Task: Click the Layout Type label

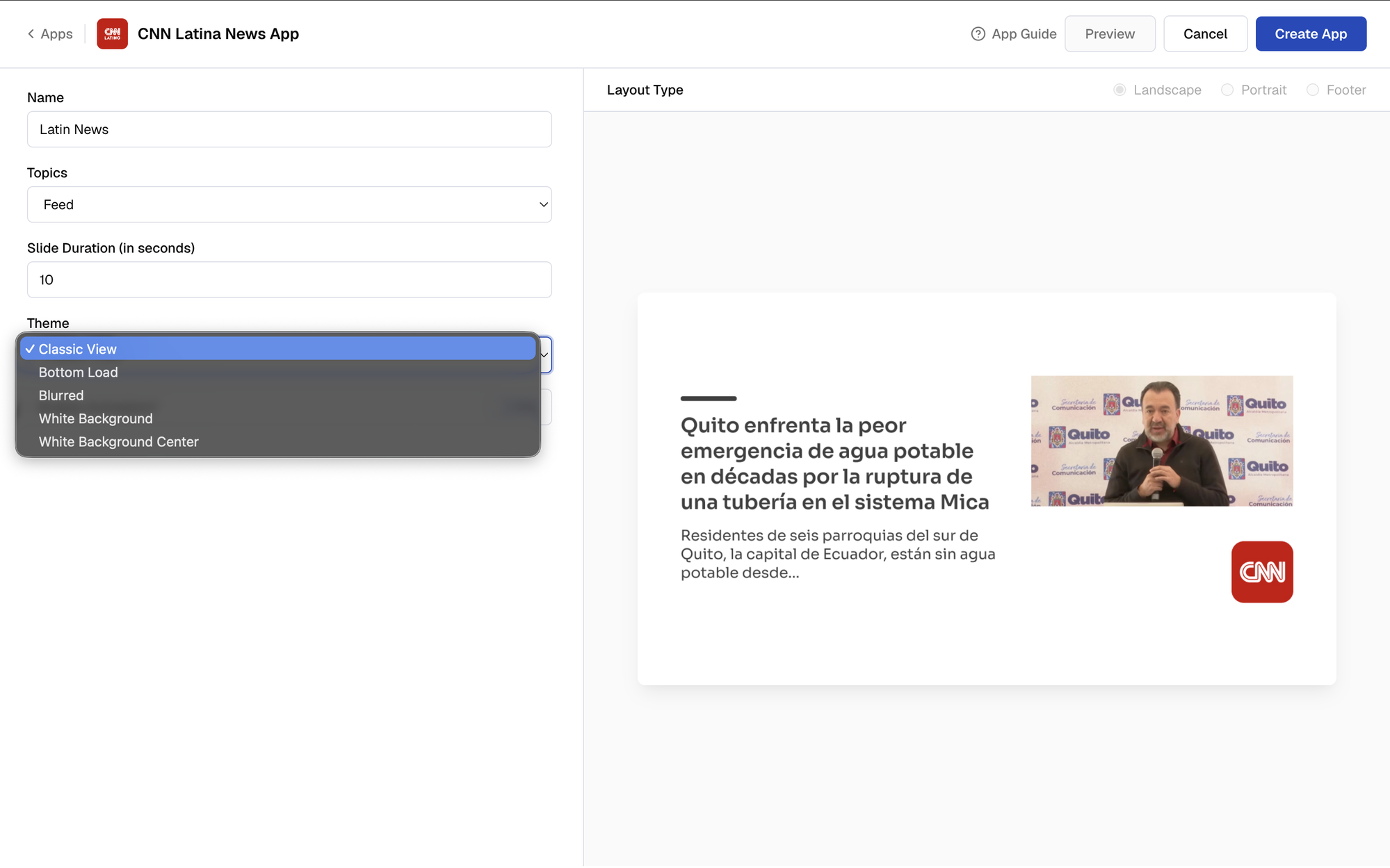Action: pyautogui.click(x=645, y=90)
